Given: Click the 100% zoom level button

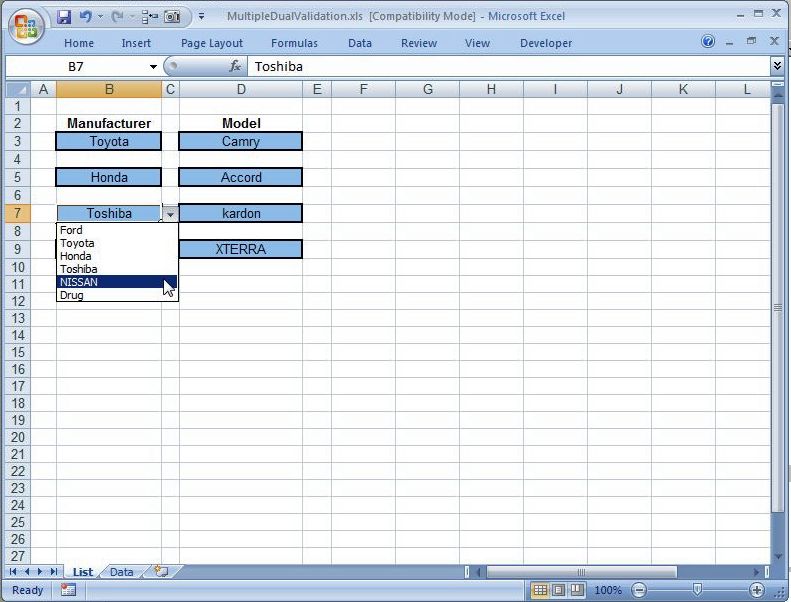Looking at the screenshot, I should 607,590.
